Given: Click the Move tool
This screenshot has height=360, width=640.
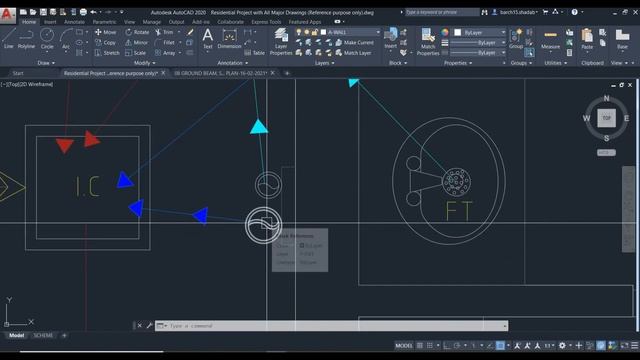Looking at the screenshot, I should (106, 32).
